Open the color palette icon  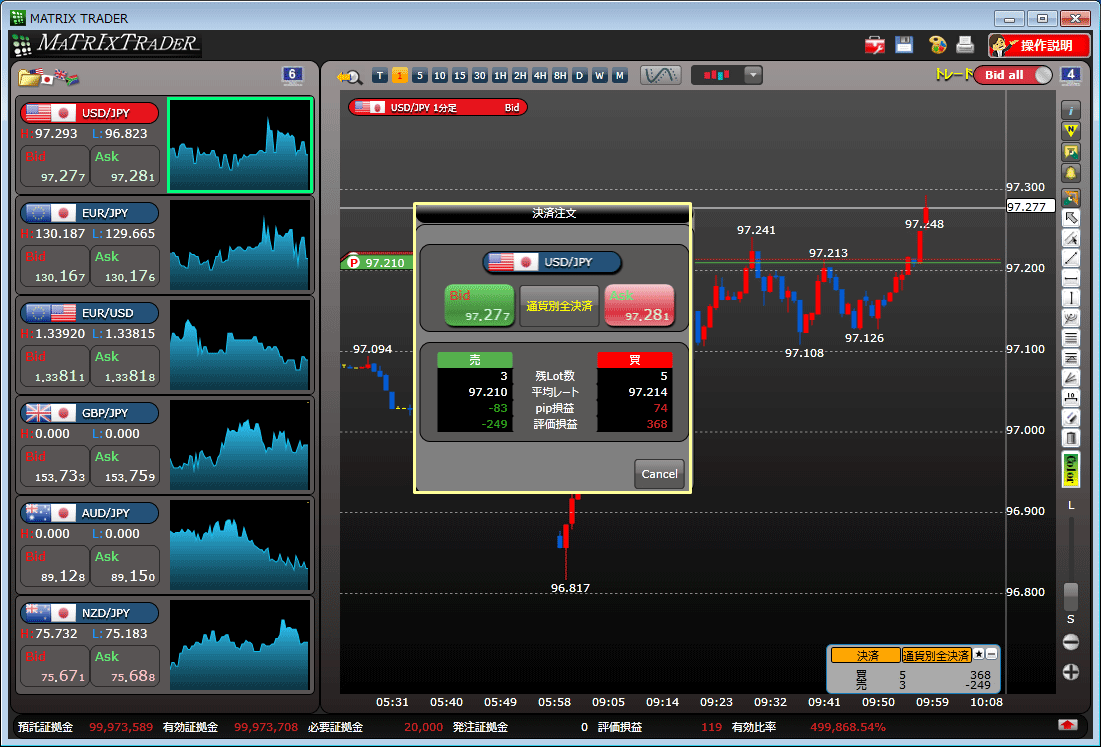[x=937, y=45]
